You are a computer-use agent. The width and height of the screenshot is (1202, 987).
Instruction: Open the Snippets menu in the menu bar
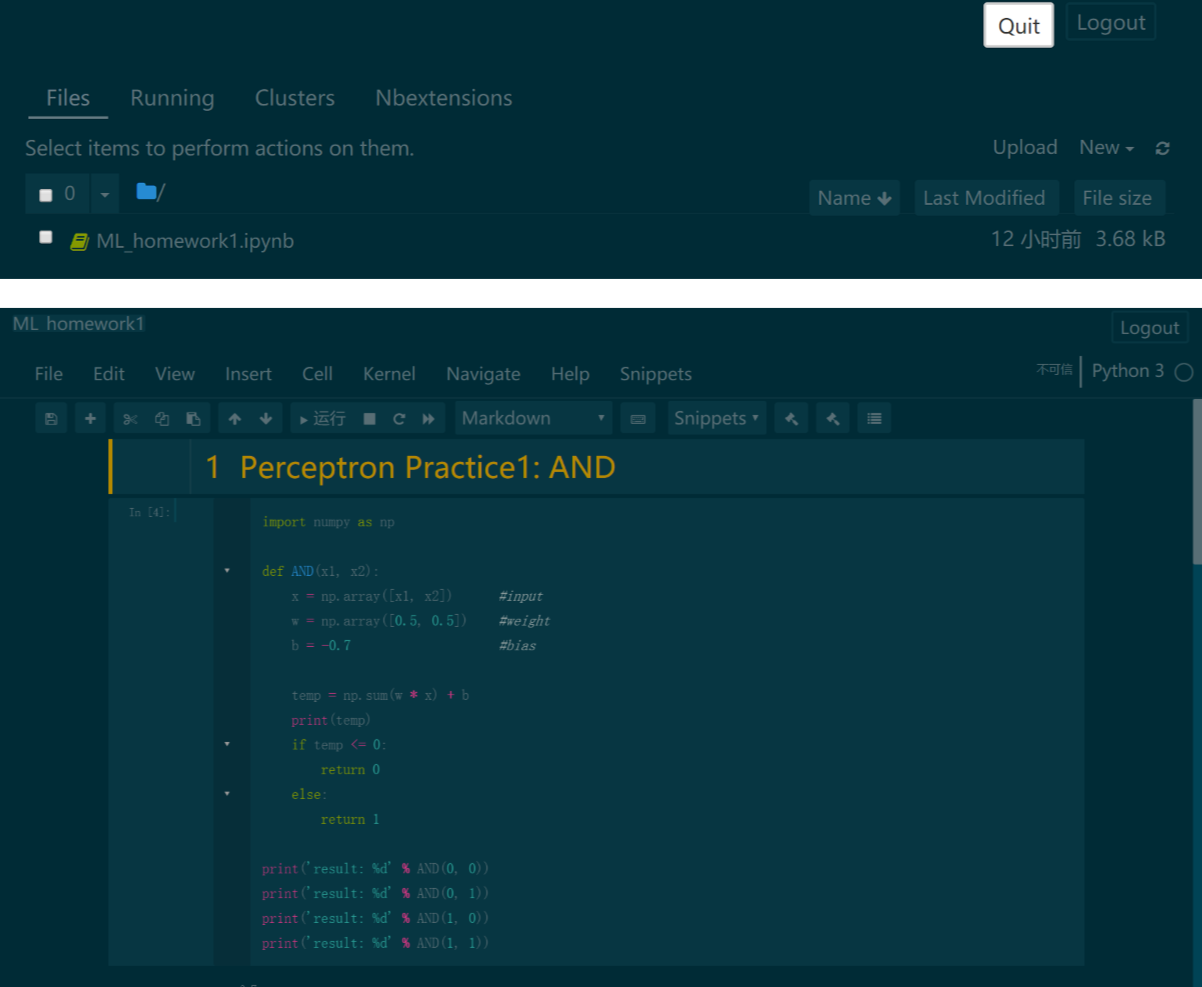(656, 374)
